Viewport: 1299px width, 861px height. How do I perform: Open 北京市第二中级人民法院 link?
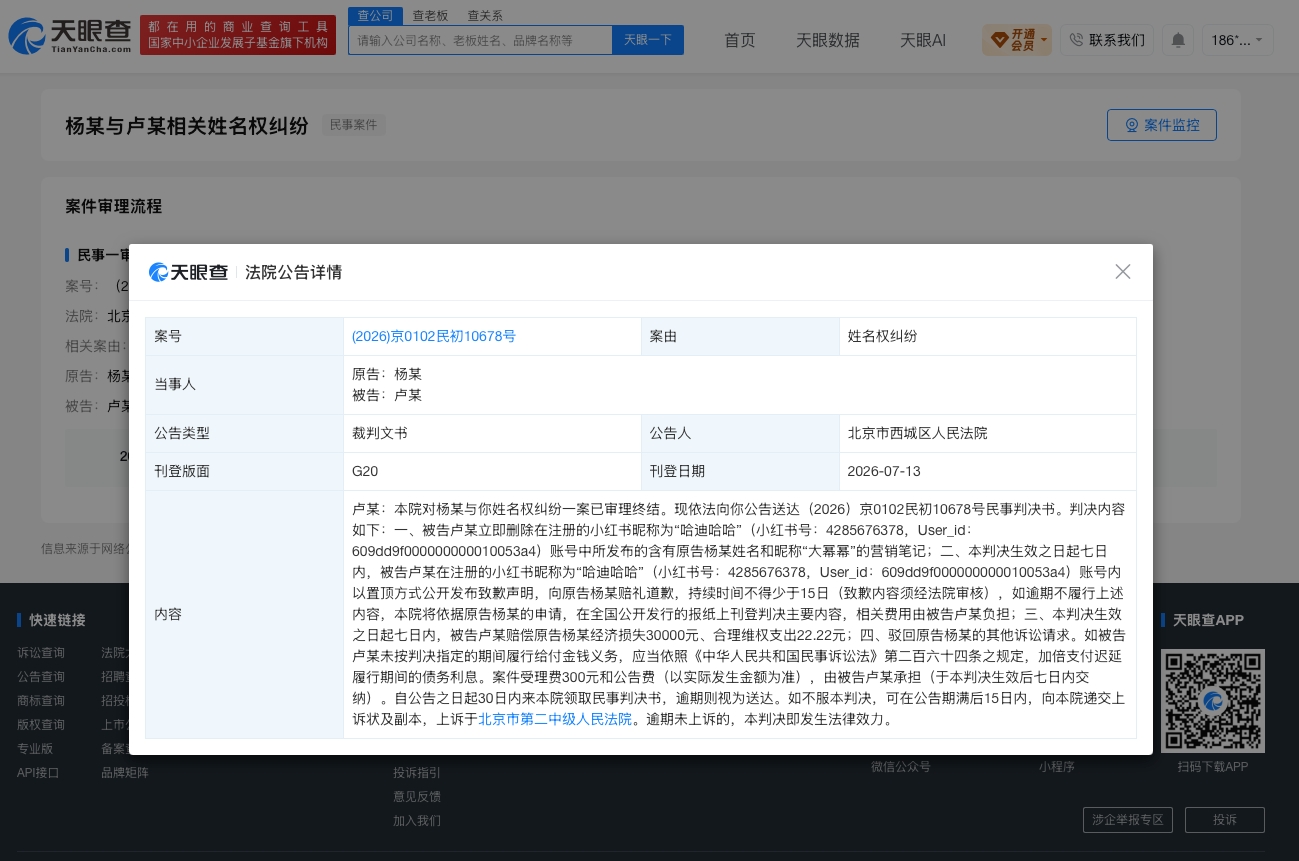(x=555, y=718)
